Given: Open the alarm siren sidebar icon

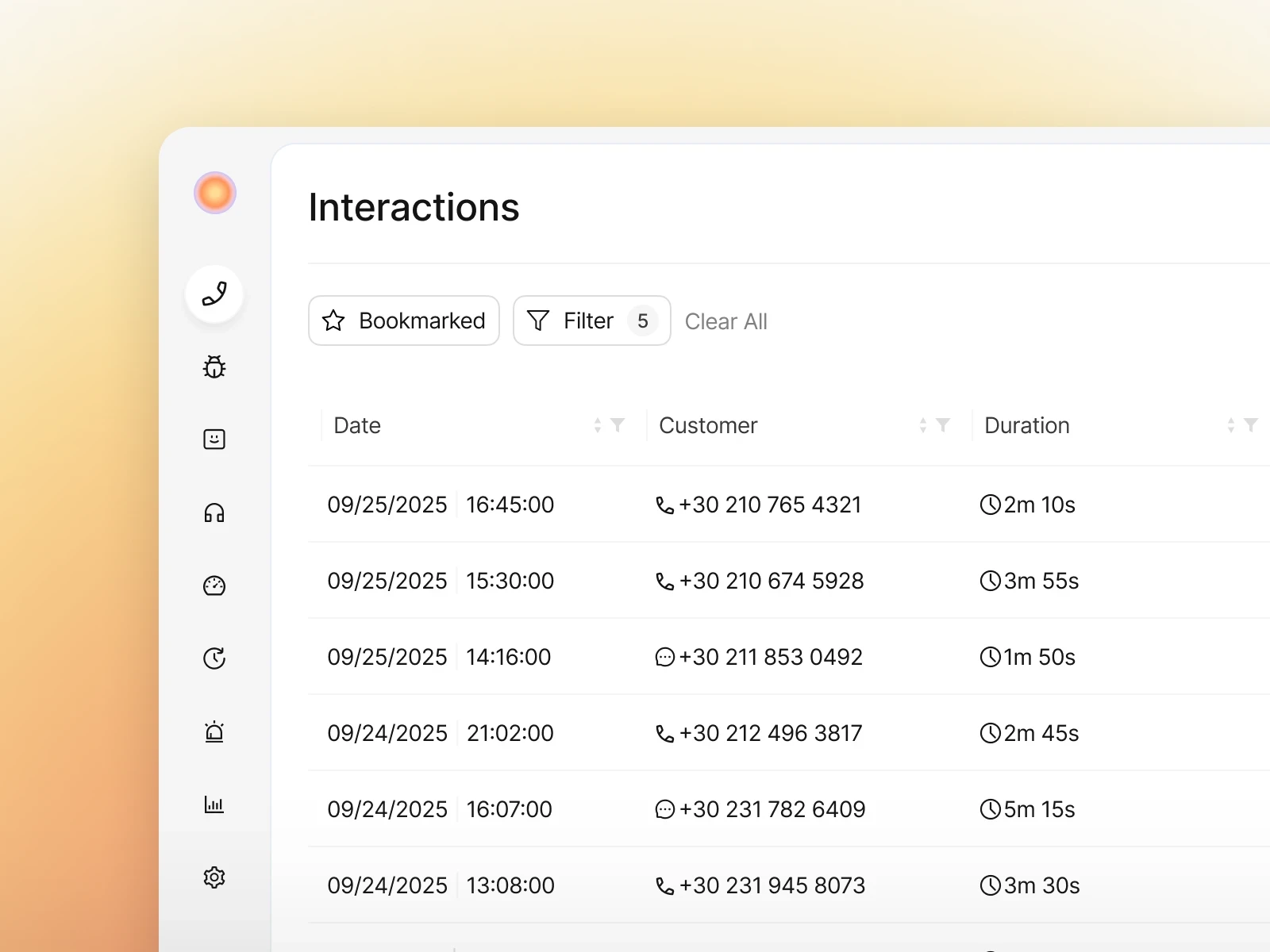Looking at the screenshot, I should (x=214, y=731).
